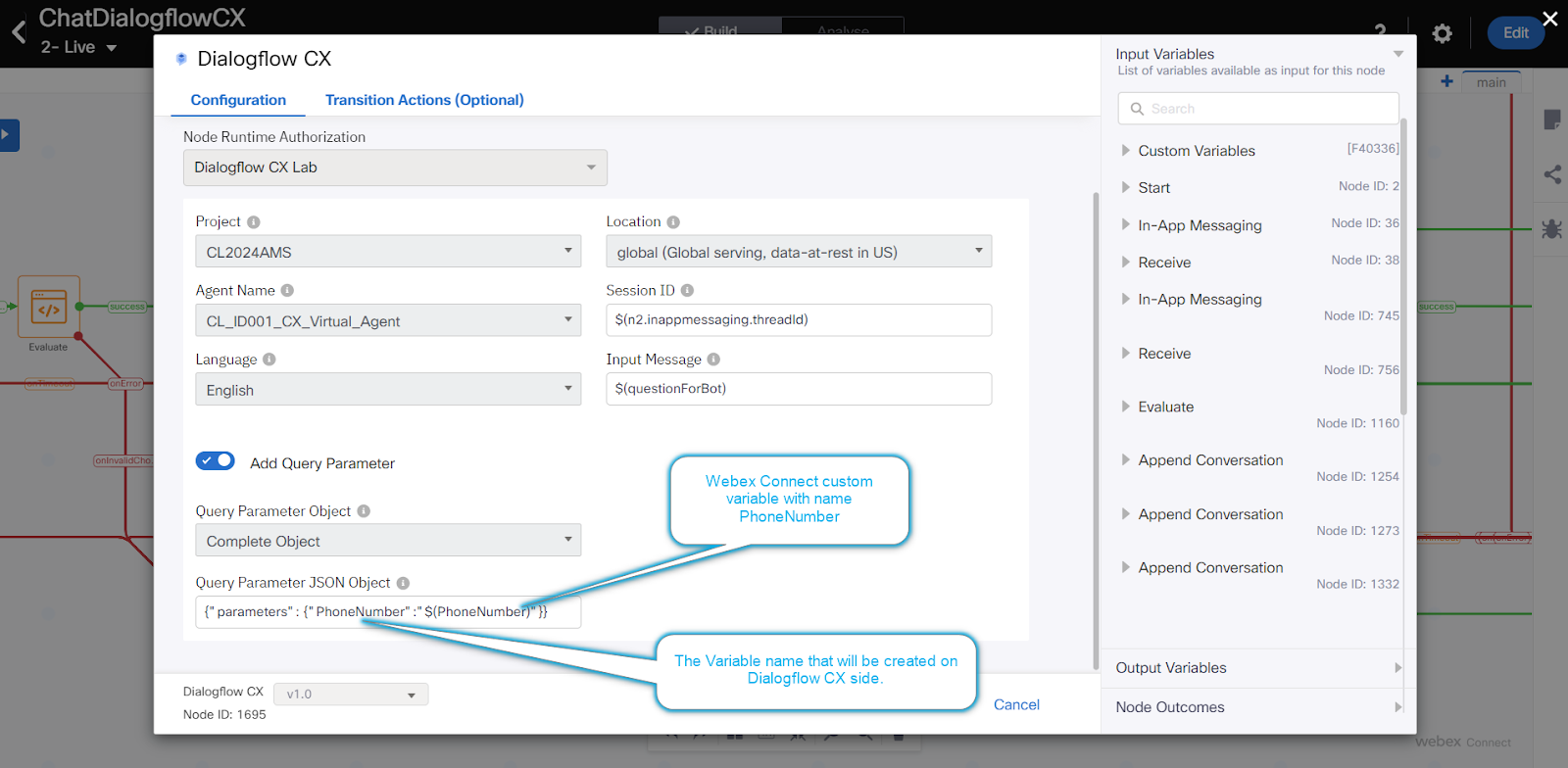Show info for the Session ID field
The image size is (1568, 768).
tap(687, 291)
